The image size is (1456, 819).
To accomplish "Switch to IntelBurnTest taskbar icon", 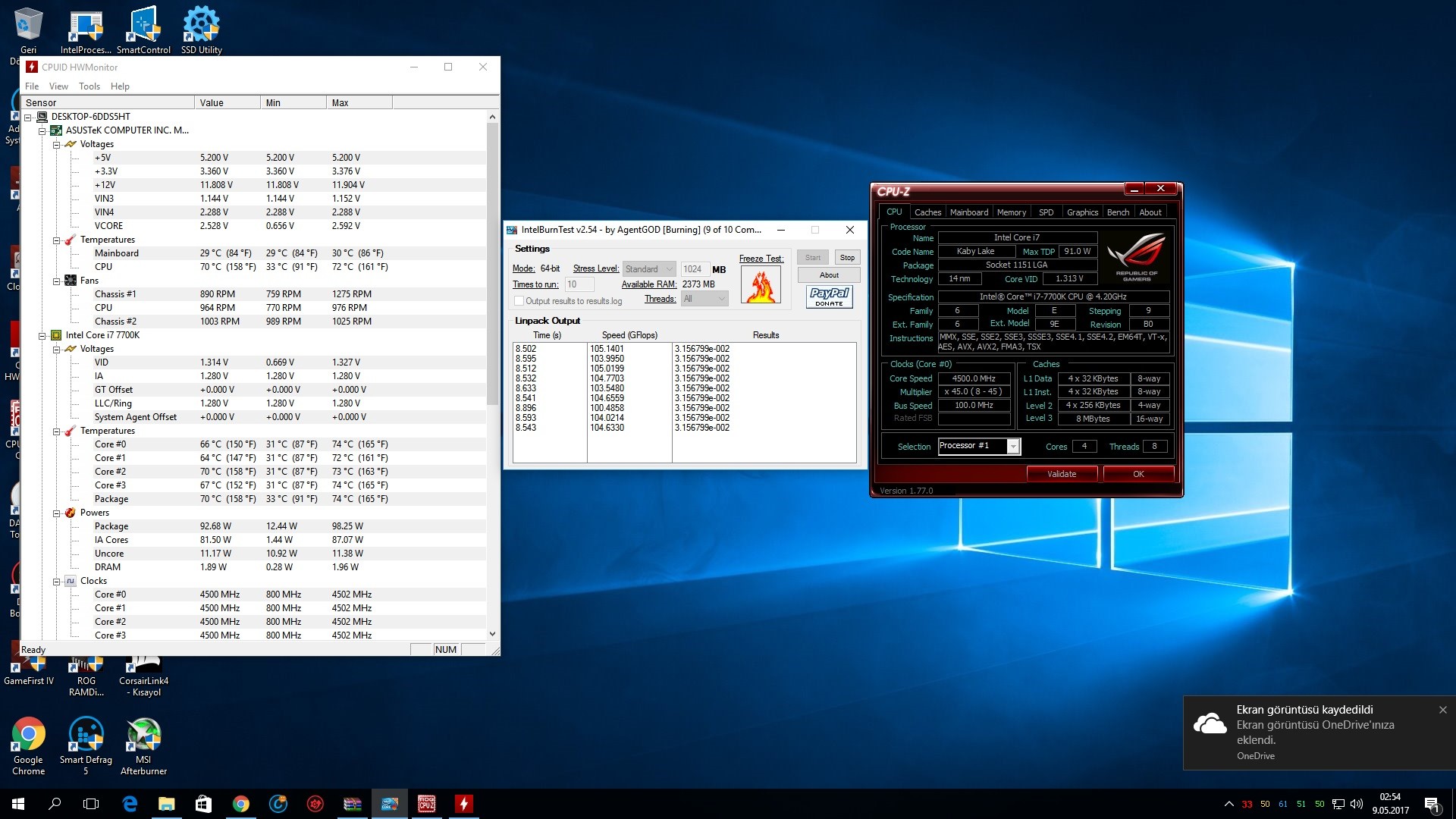I will tap(390, 804).
